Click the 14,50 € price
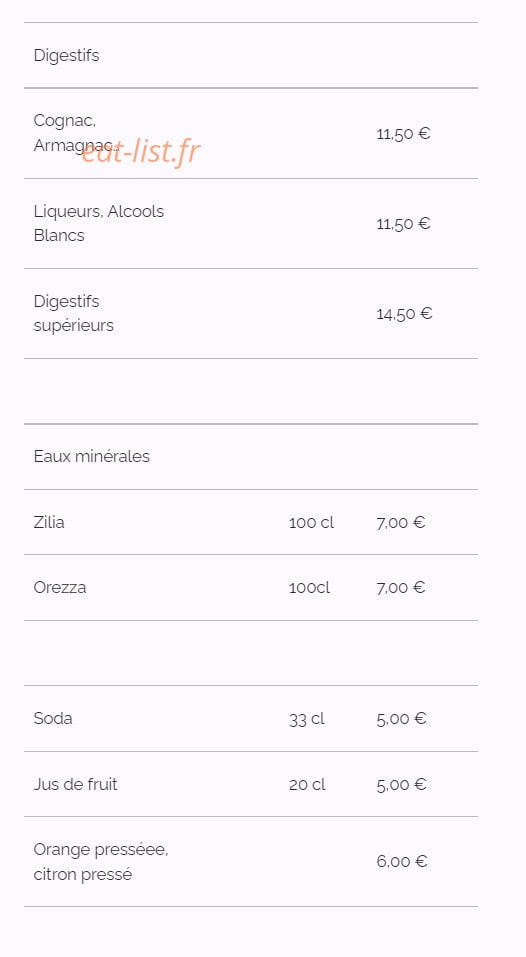526x957 pixels. [x=404, y=314]
